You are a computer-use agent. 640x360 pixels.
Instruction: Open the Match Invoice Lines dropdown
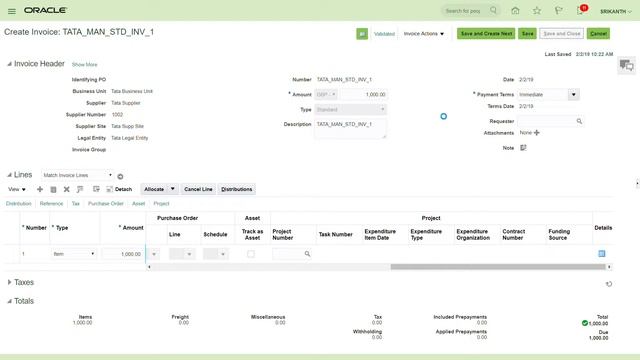(x=77, y=175)
